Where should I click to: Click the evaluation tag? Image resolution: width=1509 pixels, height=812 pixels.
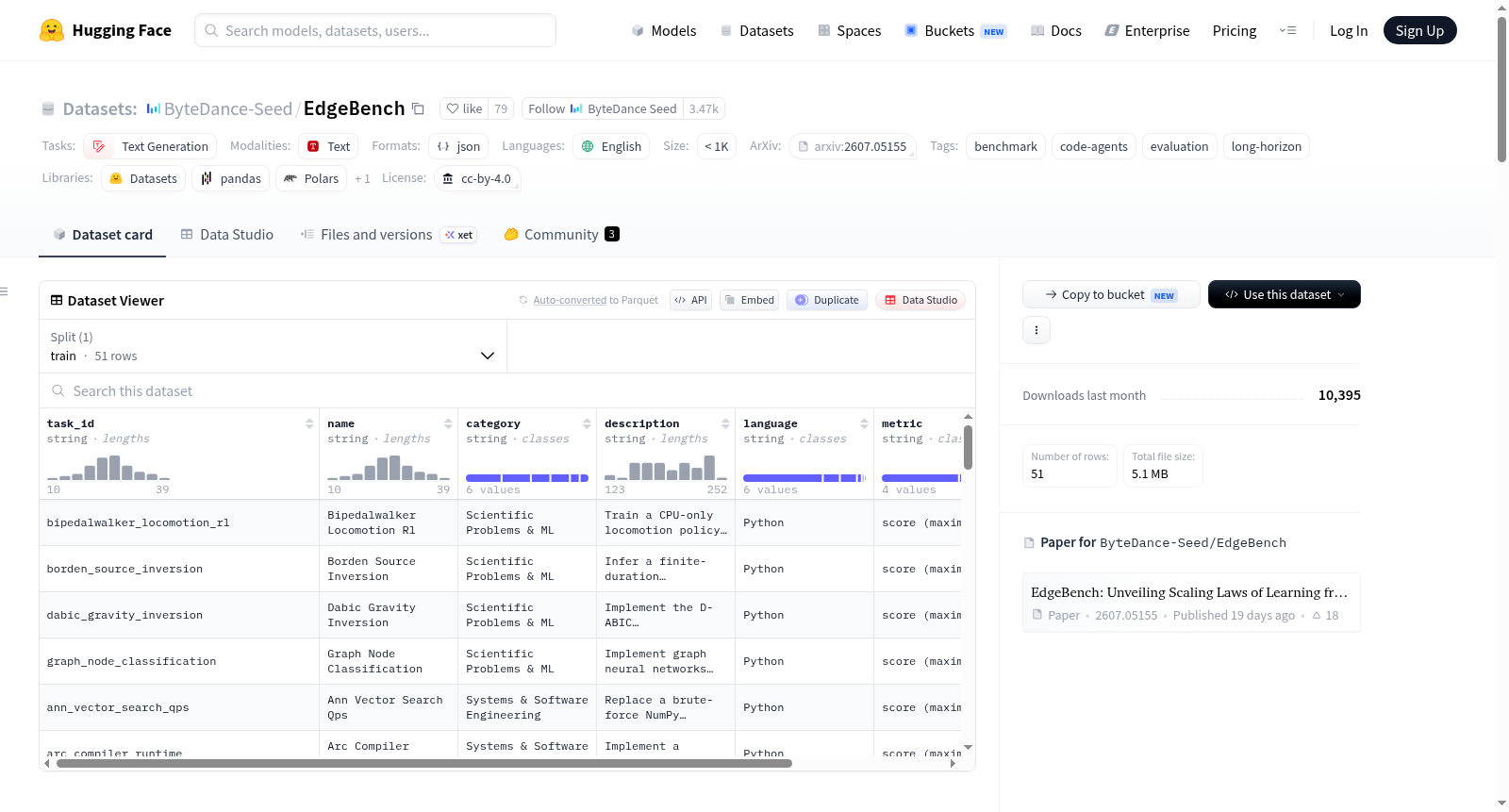coord(1179,146)
